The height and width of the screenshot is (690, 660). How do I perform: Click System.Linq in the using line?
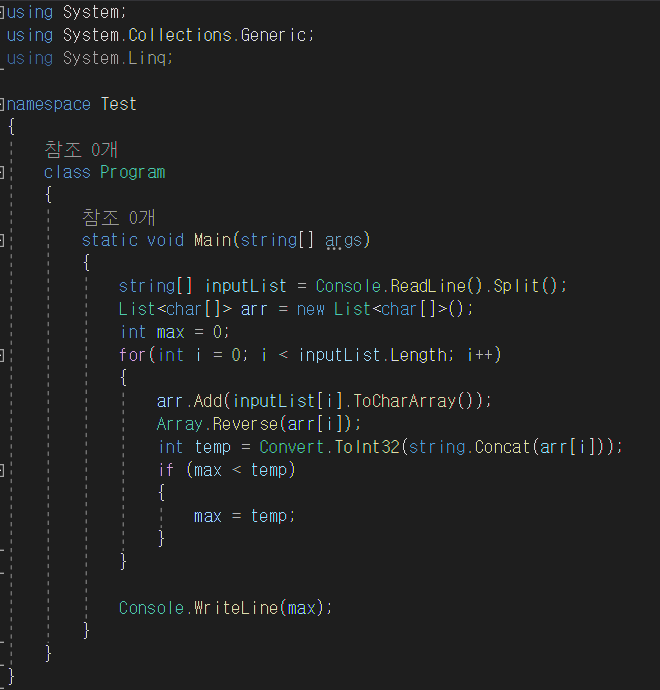coord(114,59)
